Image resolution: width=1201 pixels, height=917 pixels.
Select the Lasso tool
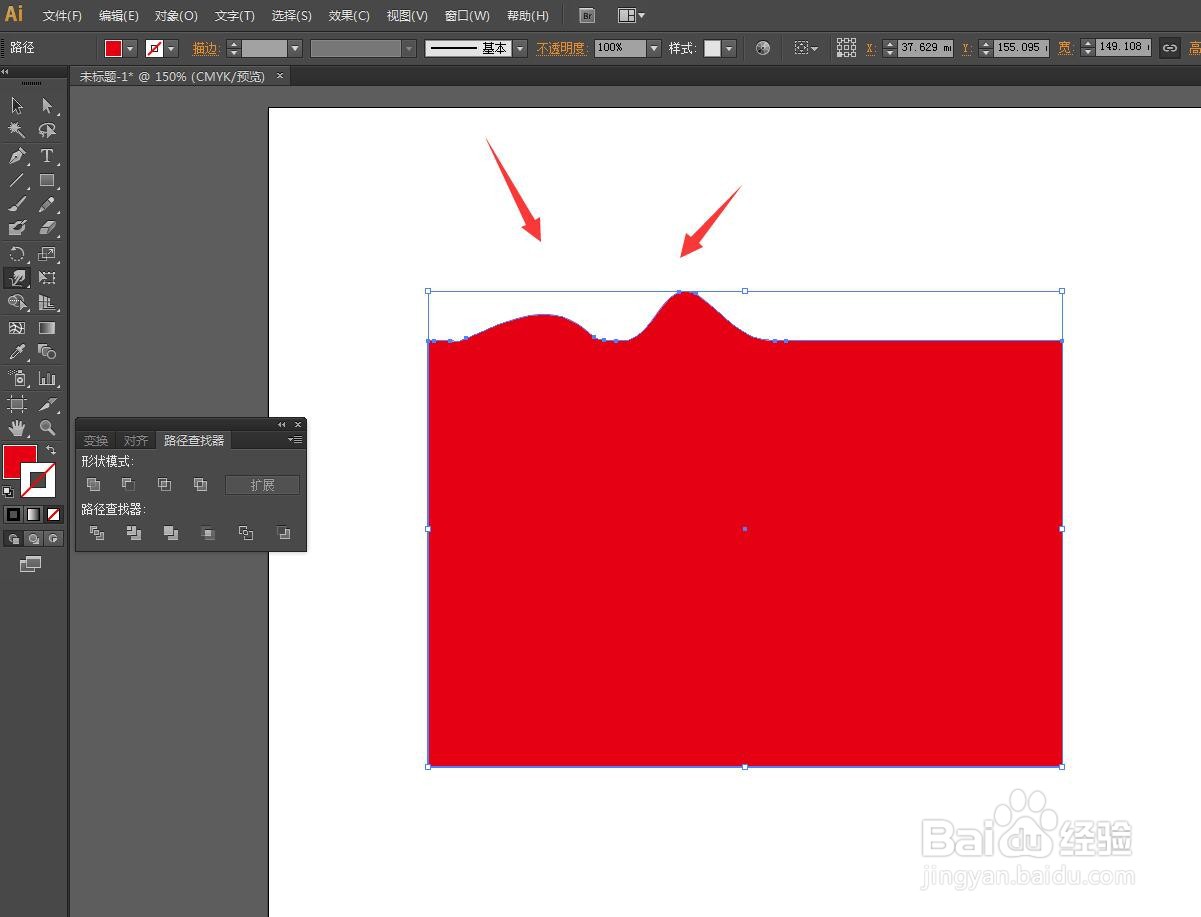[x=47, y=130]
